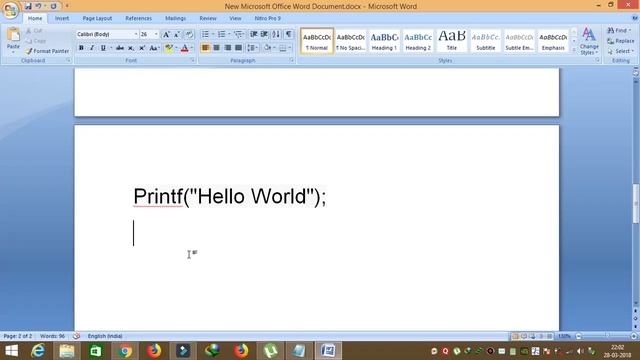Click the vertical scrollbar thumb
Viewport: 640px width, 360px height.
pos(636,204)
